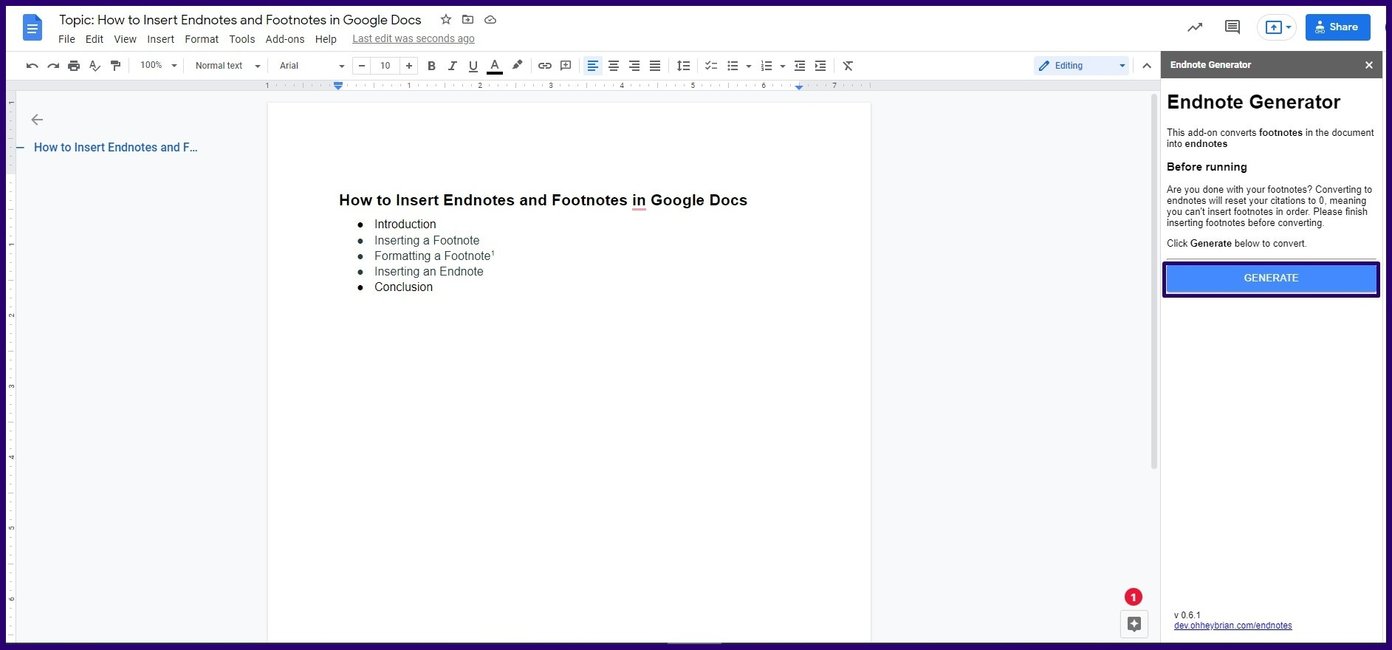The width and height of the screenshot is (1392, 650).
Task: Open the Format menu
Action: pyautogui.click(x=202, y=39)
